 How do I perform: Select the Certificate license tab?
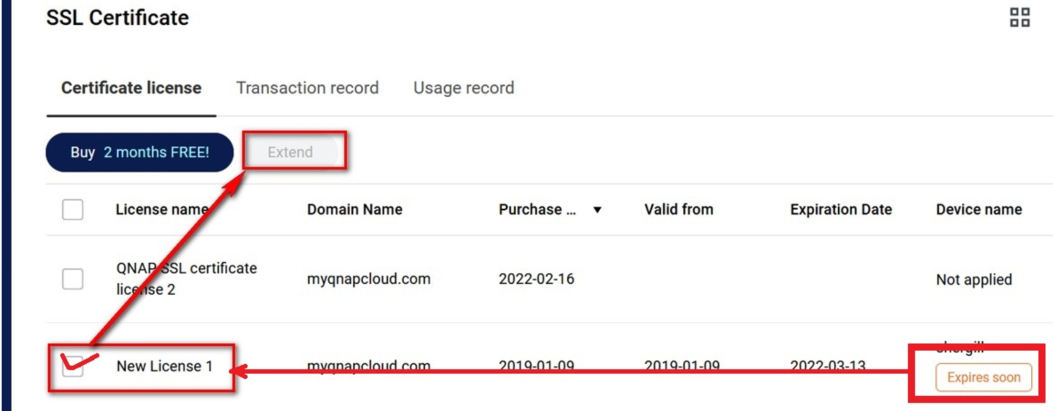132,88
